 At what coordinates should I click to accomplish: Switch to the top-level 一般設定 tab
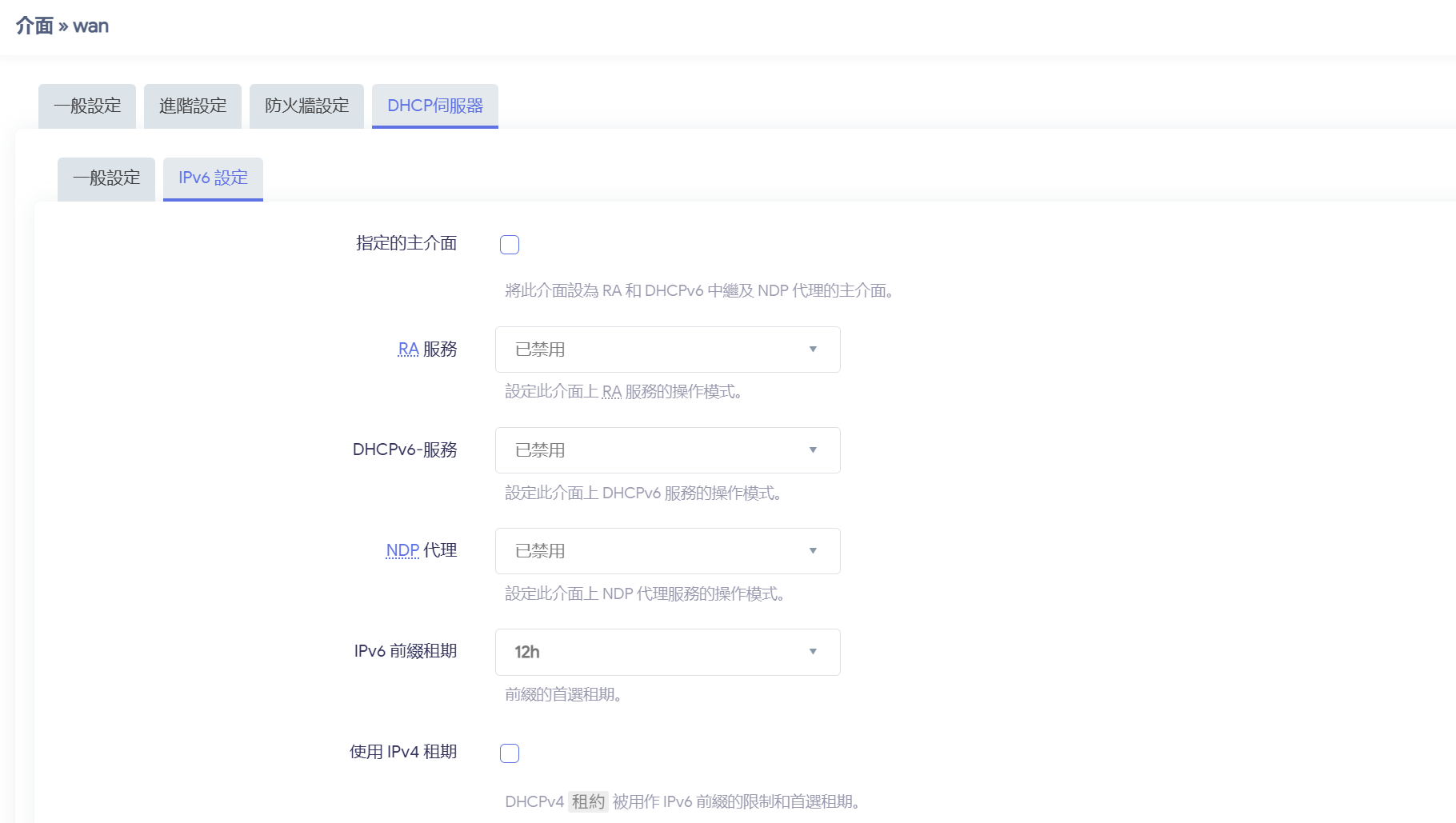tap(87, 106)
